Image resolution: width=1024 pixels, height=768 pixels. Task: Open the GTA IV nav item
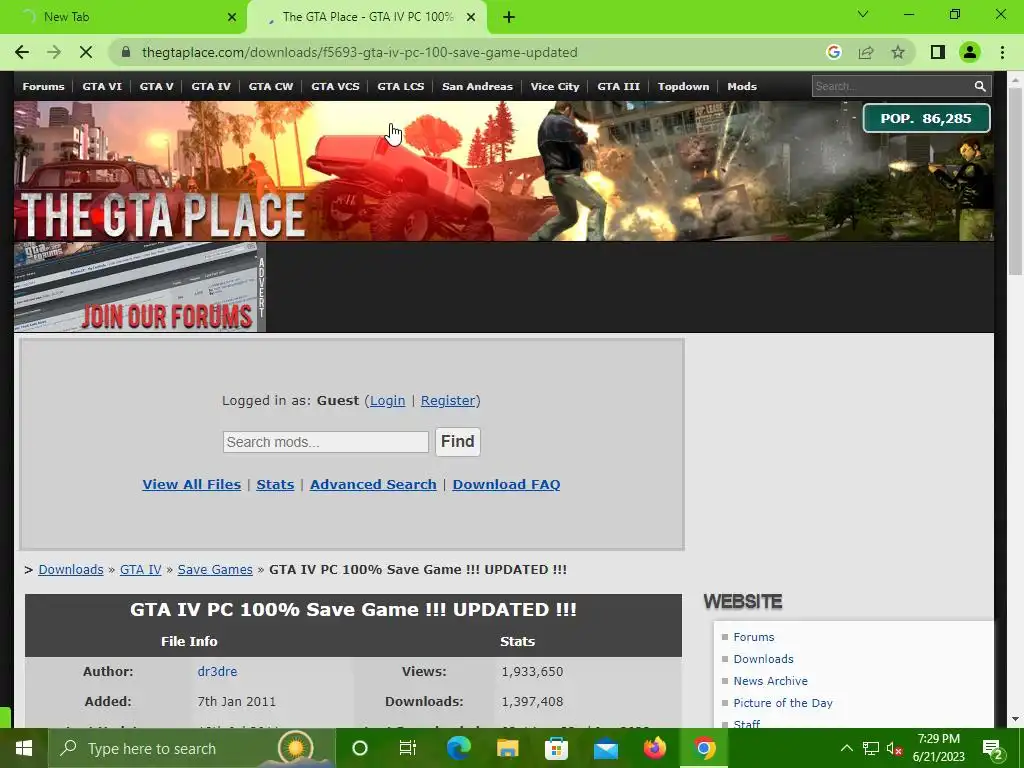coord(211,86)
